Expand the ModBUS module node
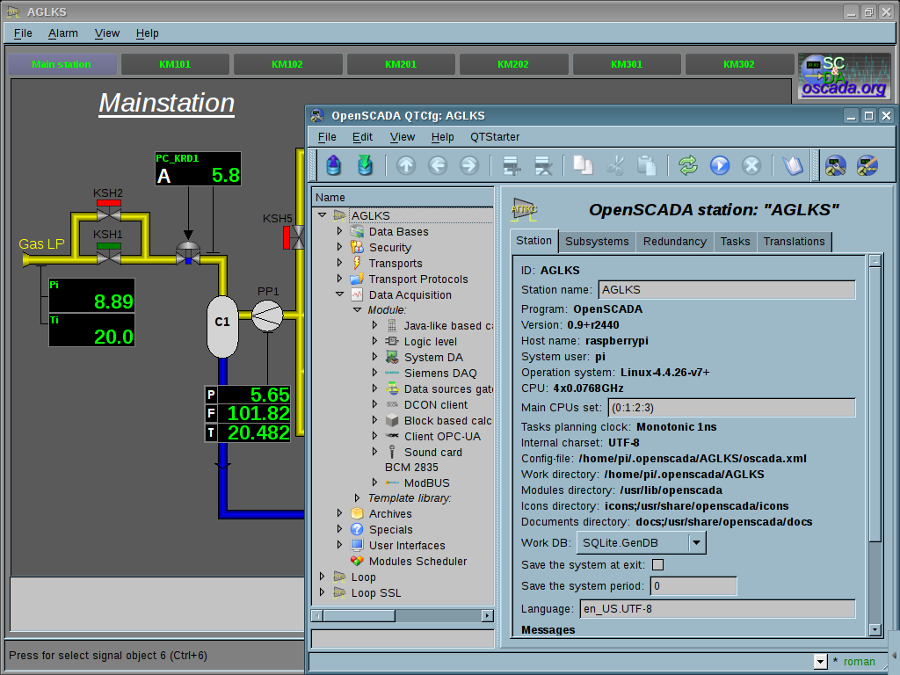The image size is (900, 675). tap(375, 482)
